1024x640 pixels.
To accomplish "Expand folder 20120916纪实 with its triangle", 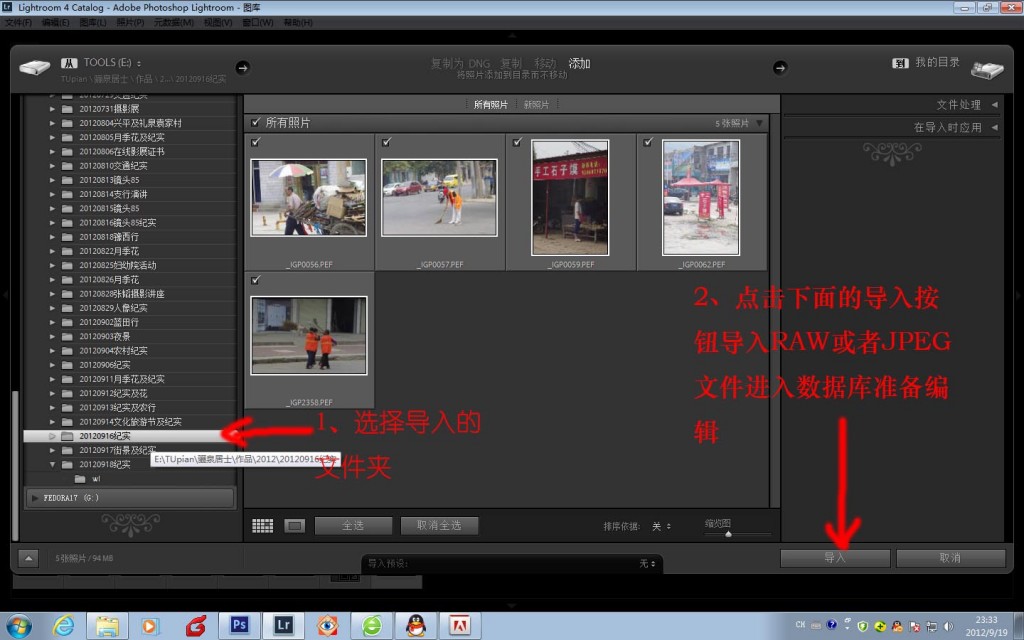I will click(52, 436).
